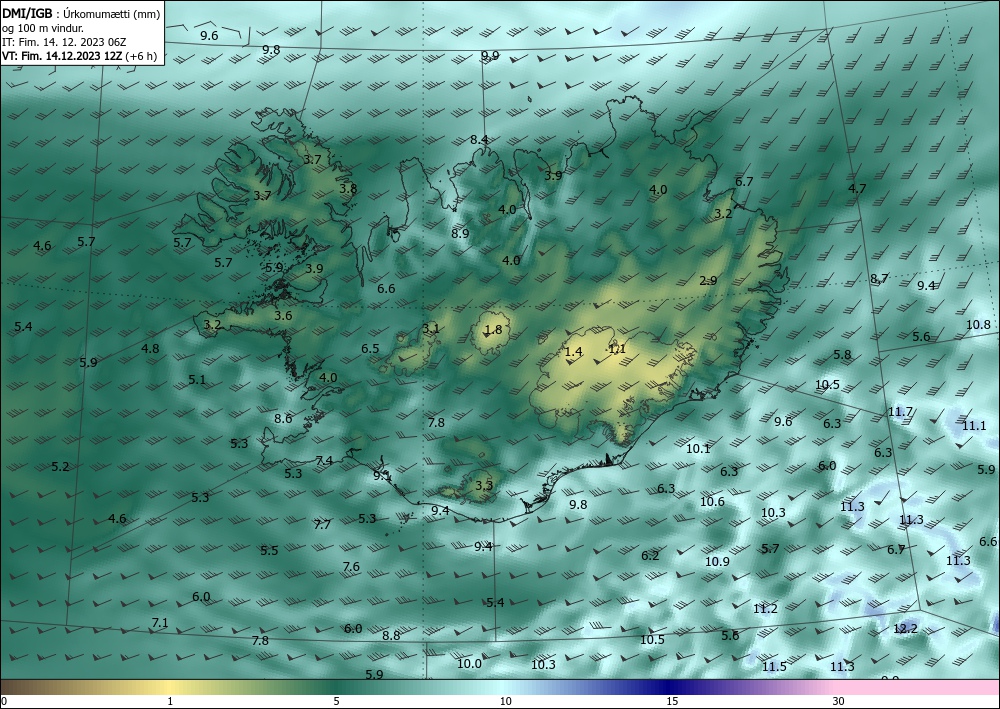Viewport: 1000px width, 709px height.
Task: Click the map value 8.6
Action: click(283, 418)
